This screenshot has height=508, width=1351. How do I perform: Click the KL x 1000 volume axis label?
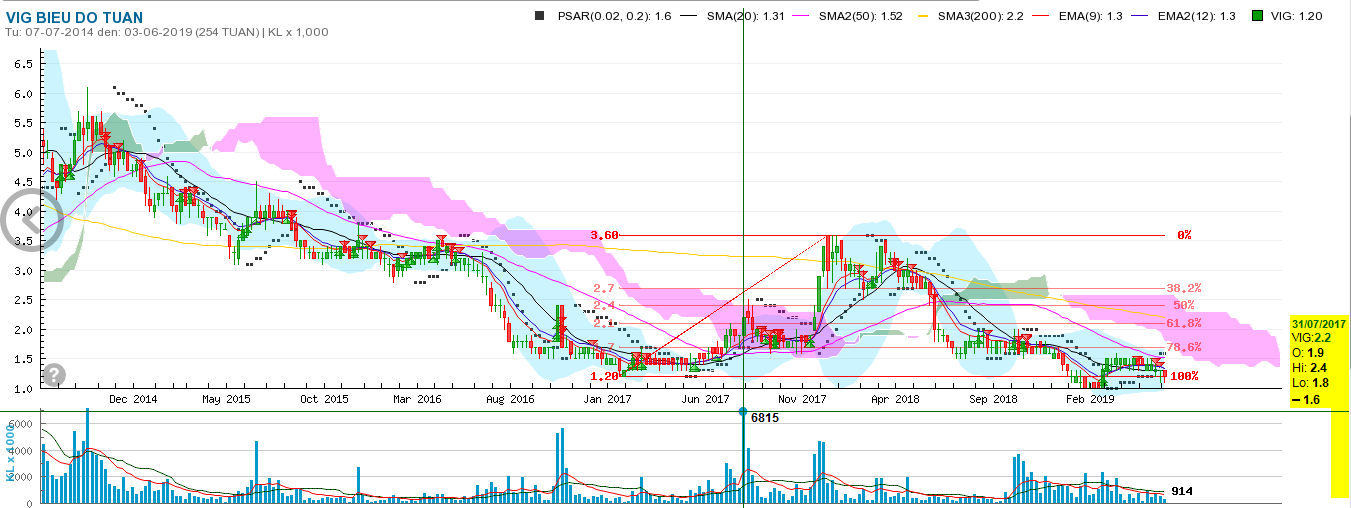10,454
